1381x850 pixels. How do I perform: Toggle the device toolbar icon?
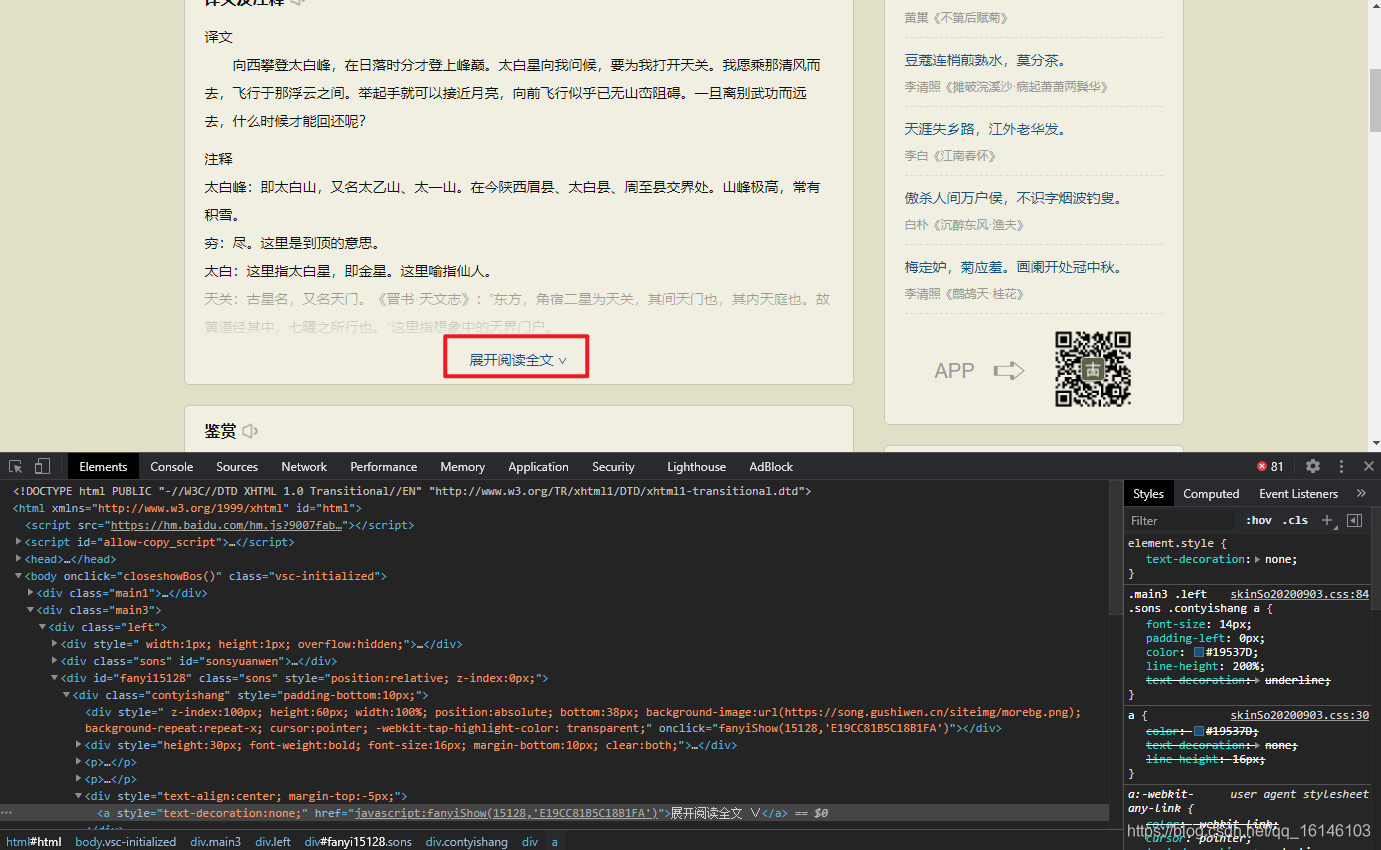tap(42, 466)
